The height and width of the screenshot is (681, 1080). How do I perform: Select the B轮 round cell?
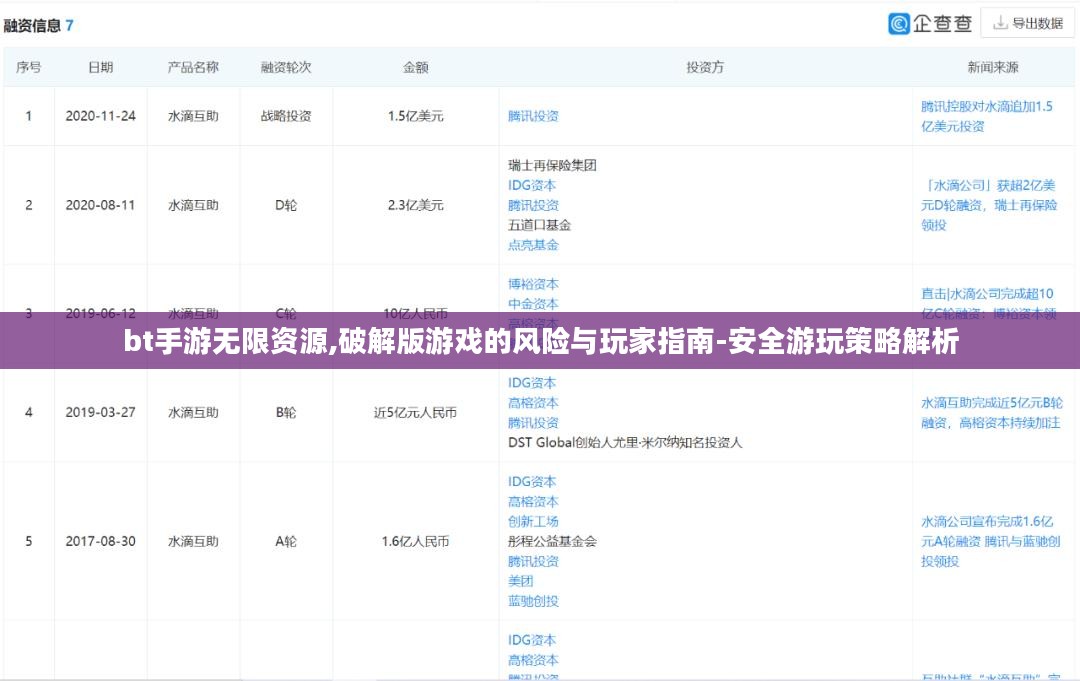(286, 412)
